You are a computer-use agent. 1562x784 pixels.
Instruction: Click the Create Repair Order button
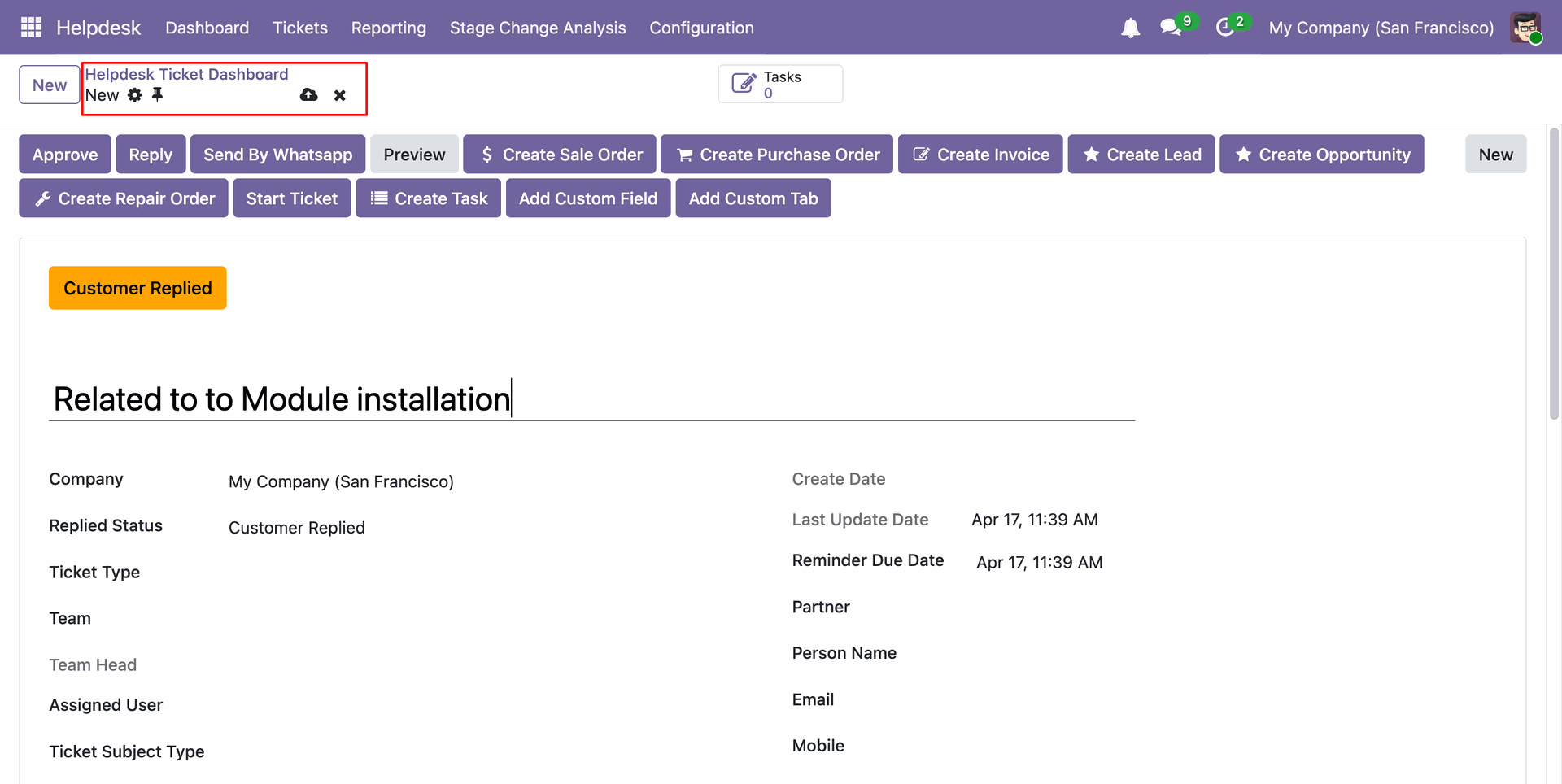124,198
